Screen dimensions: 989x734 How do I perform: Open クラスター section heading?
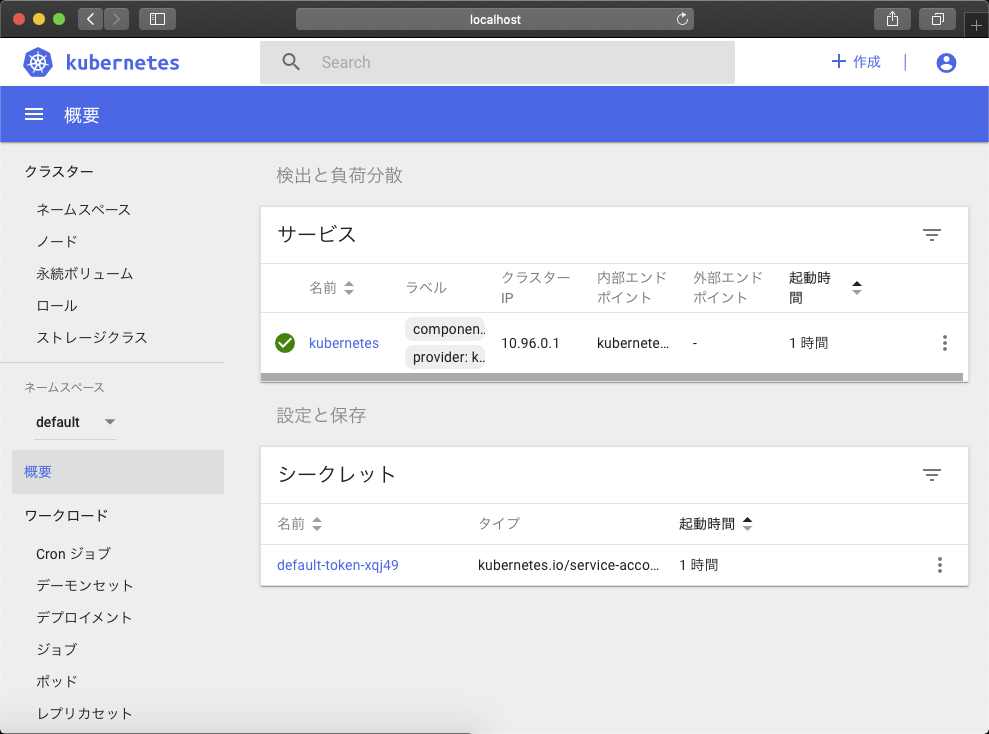(59, 172)
